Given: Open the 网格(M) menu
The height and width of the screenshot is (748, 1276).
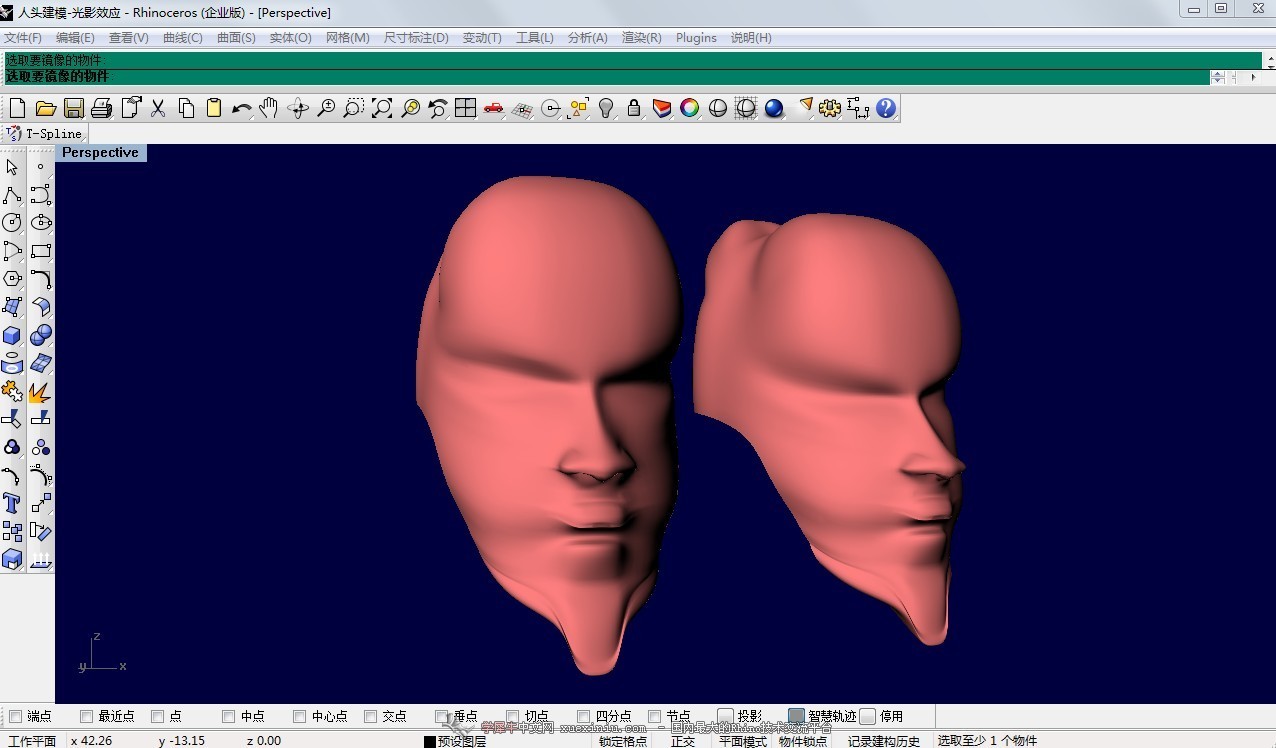Looking at the screenshot, I should tap(347, 38).
